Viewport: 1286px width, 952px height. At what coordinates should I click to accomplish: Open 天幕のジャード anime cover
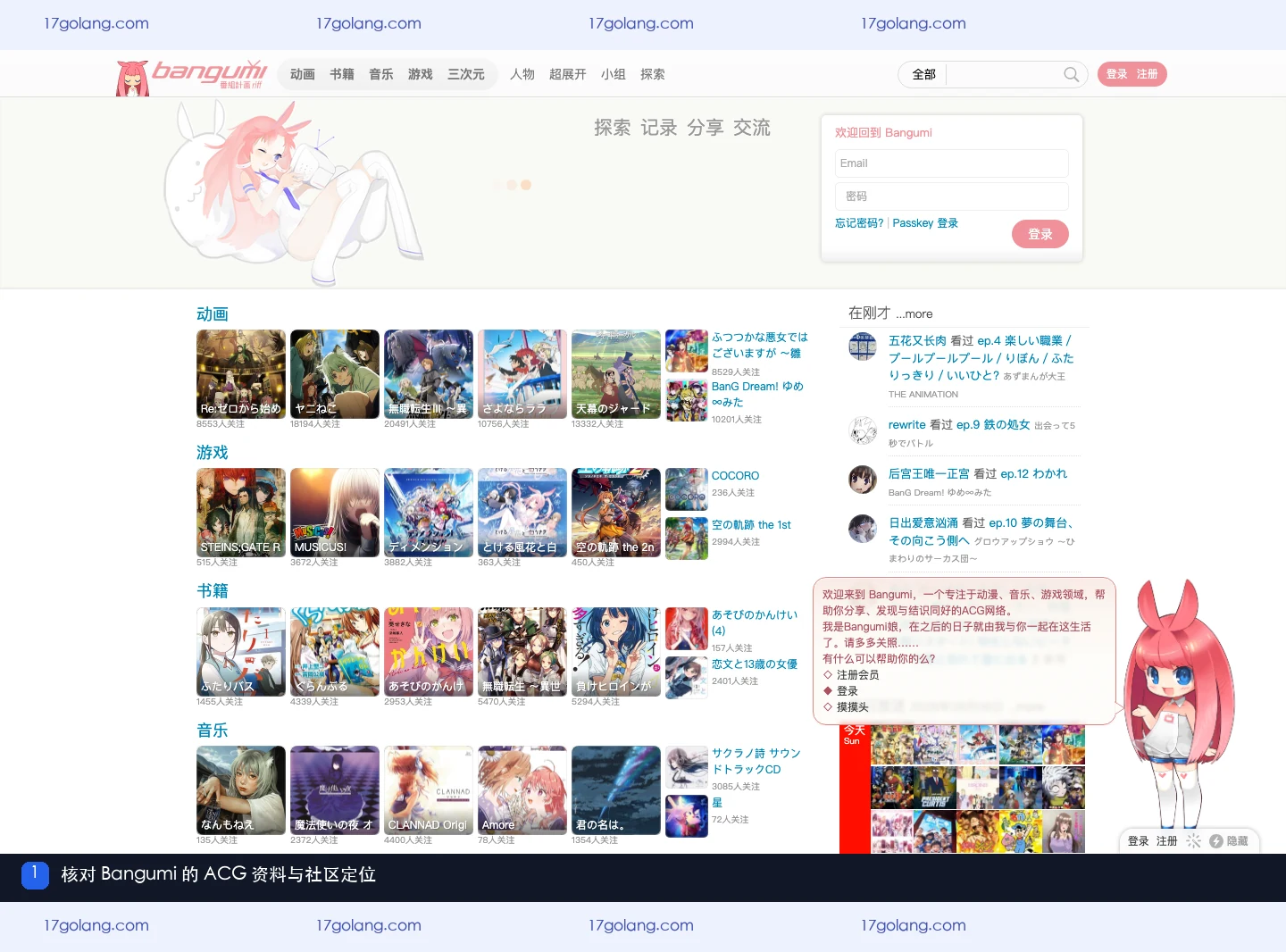tap(616, 374)
